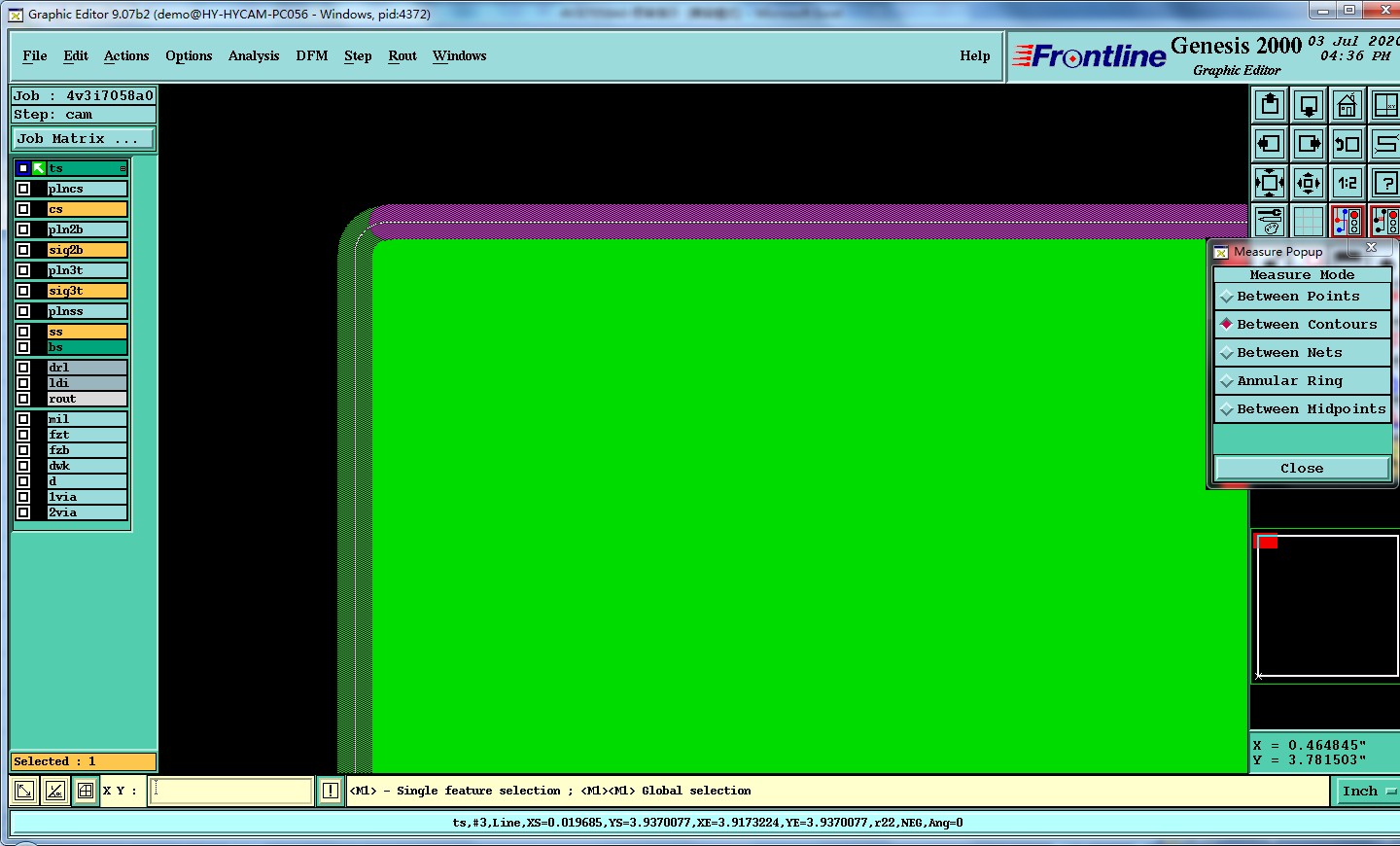Click the pan up view icon
This screenshot has width=1400, height=846.
(x=1270, y=105)
